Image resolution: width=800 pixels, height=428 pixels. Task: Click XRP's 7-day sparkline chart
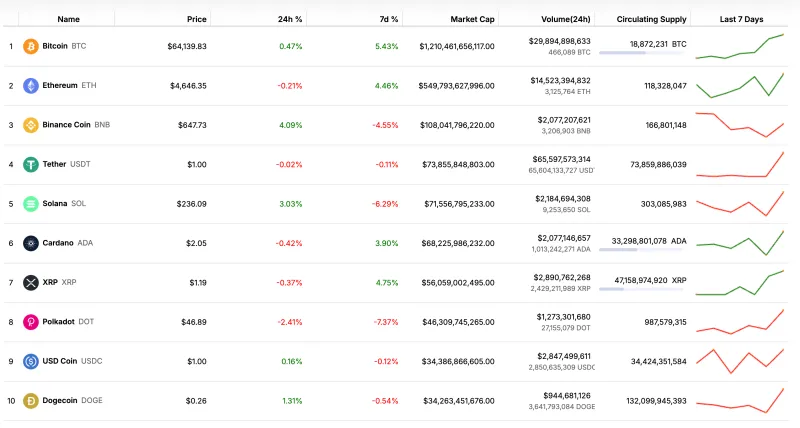(x=740, y=283)
